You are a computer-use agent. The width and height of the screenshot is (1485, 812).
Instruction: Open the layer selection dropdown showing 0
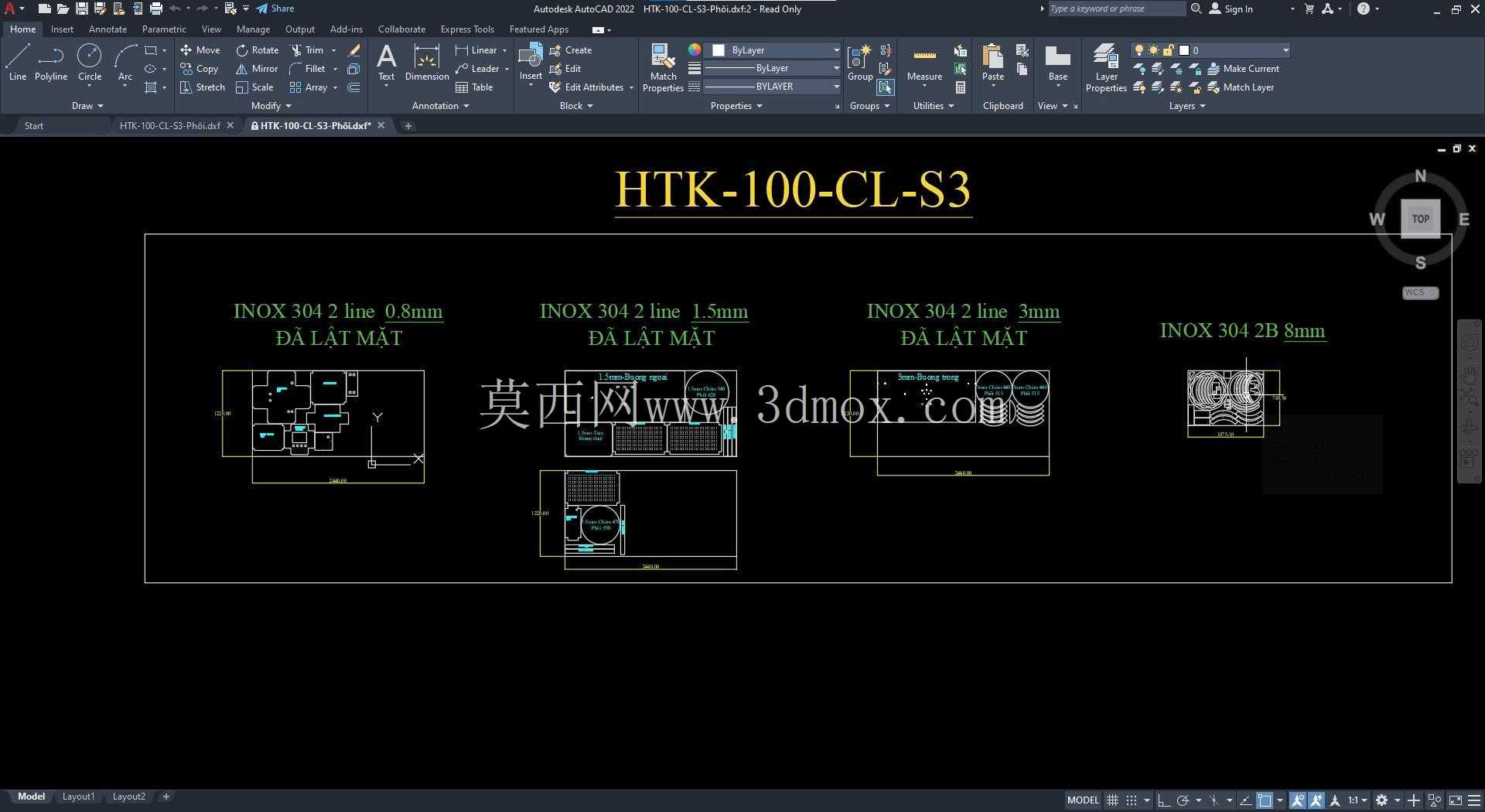(x=1210, y=50)
